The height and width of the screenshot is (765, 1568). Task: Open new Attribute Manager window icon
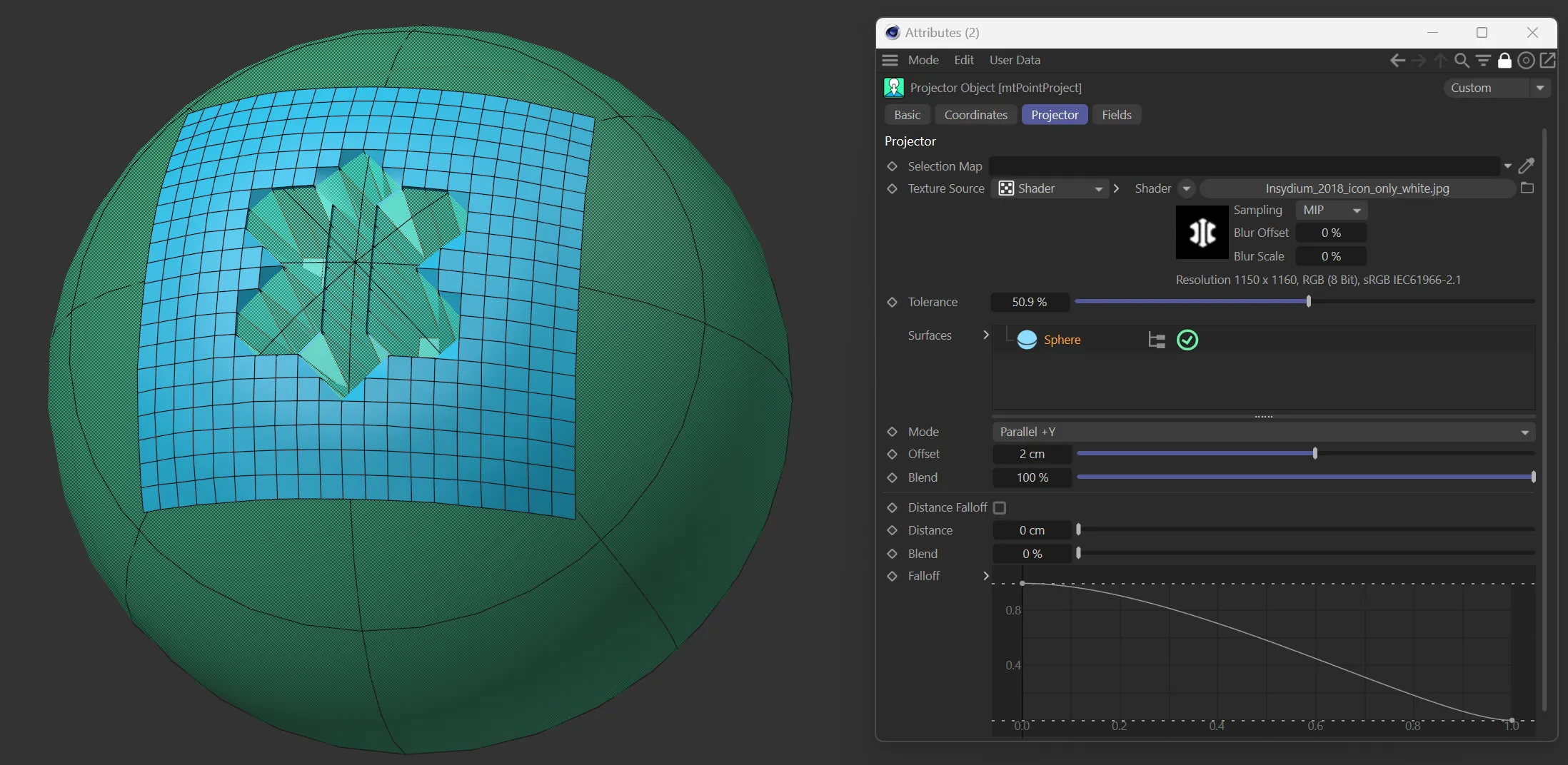click(1547, 61)
